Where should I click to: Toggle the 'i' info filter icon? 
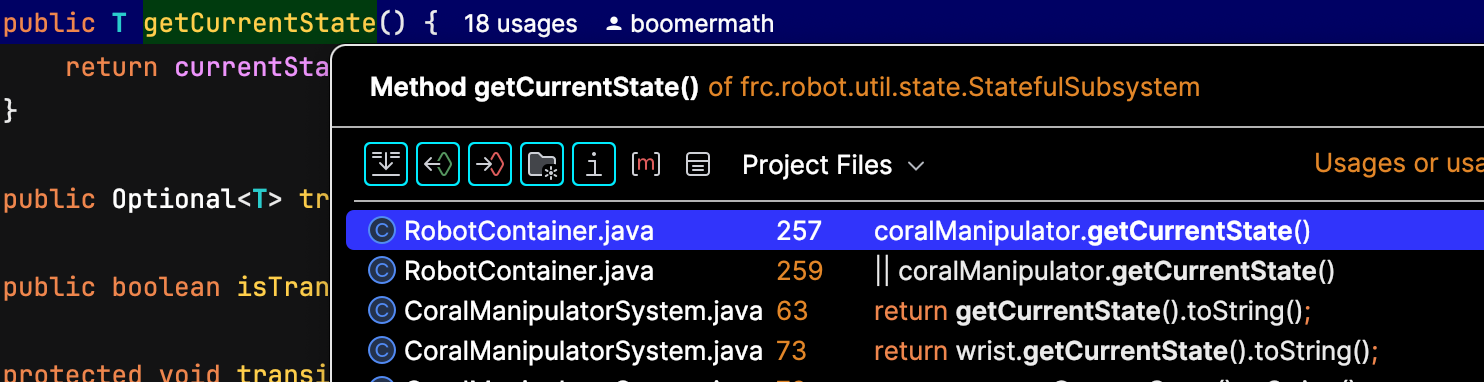pyautogui.click(x=594, y=164)
